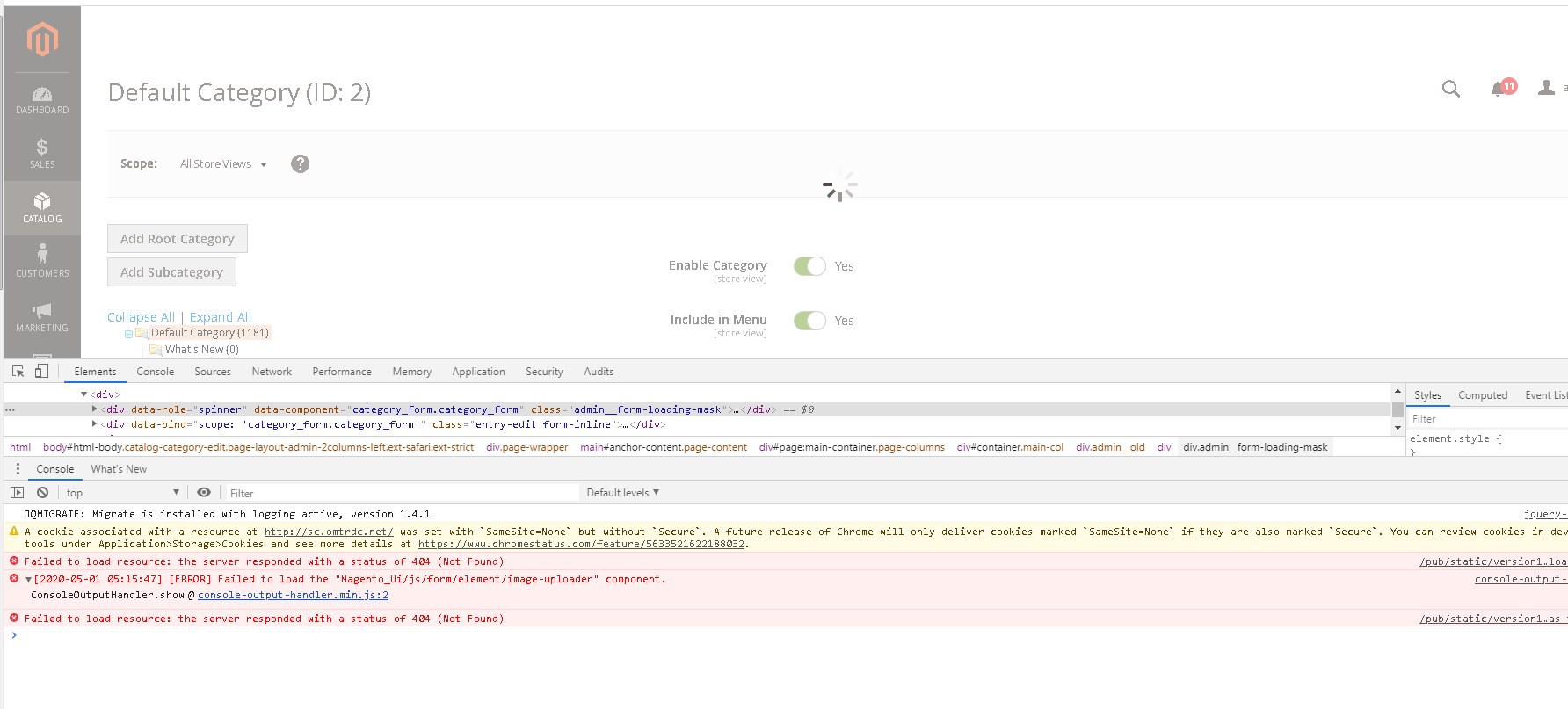Toggle the Enable Category switch
1568x709 pixels.
809,266
